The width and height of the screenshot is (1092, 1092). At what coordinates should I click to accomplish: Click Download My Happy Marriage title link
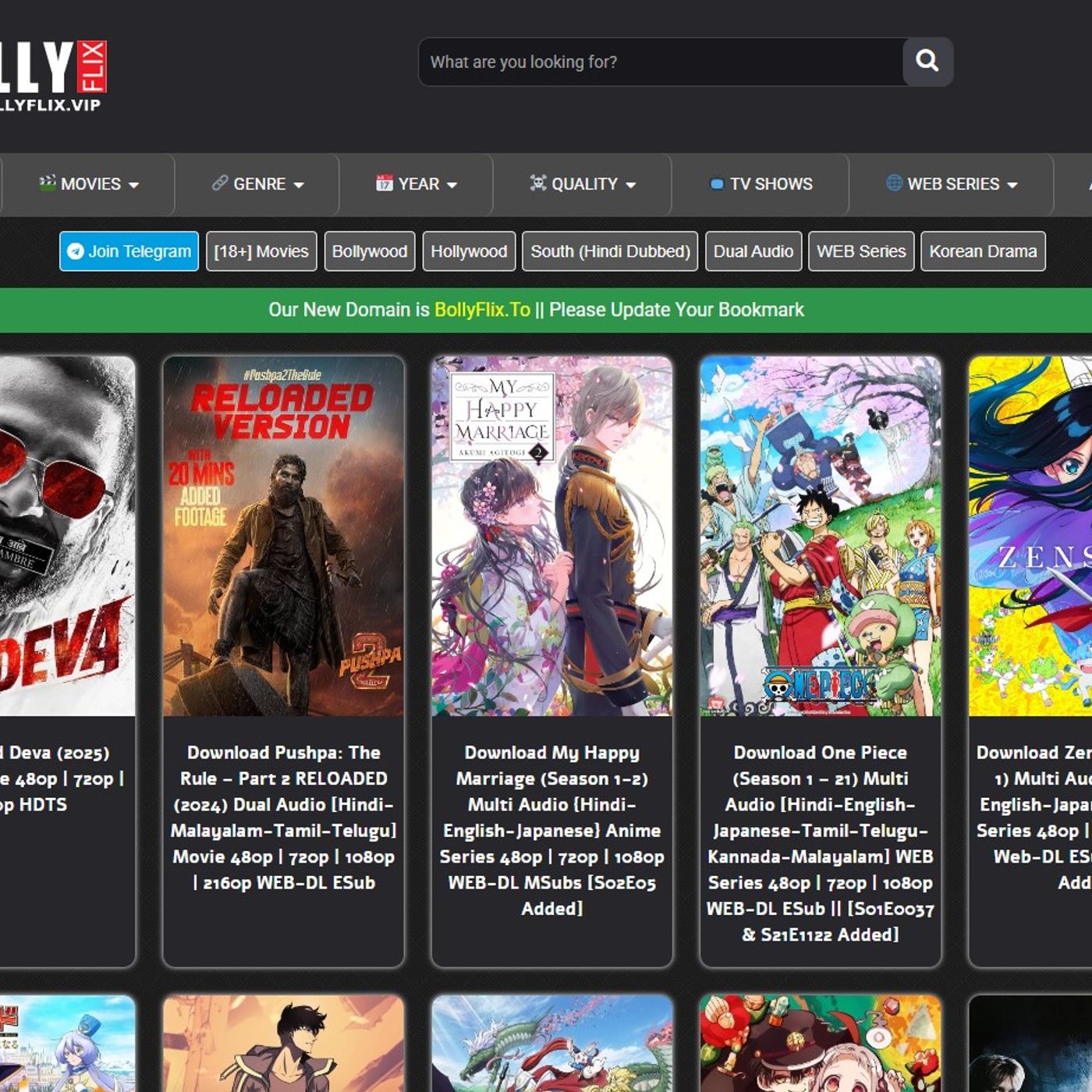pyautogui.click(x=552, y=831)
